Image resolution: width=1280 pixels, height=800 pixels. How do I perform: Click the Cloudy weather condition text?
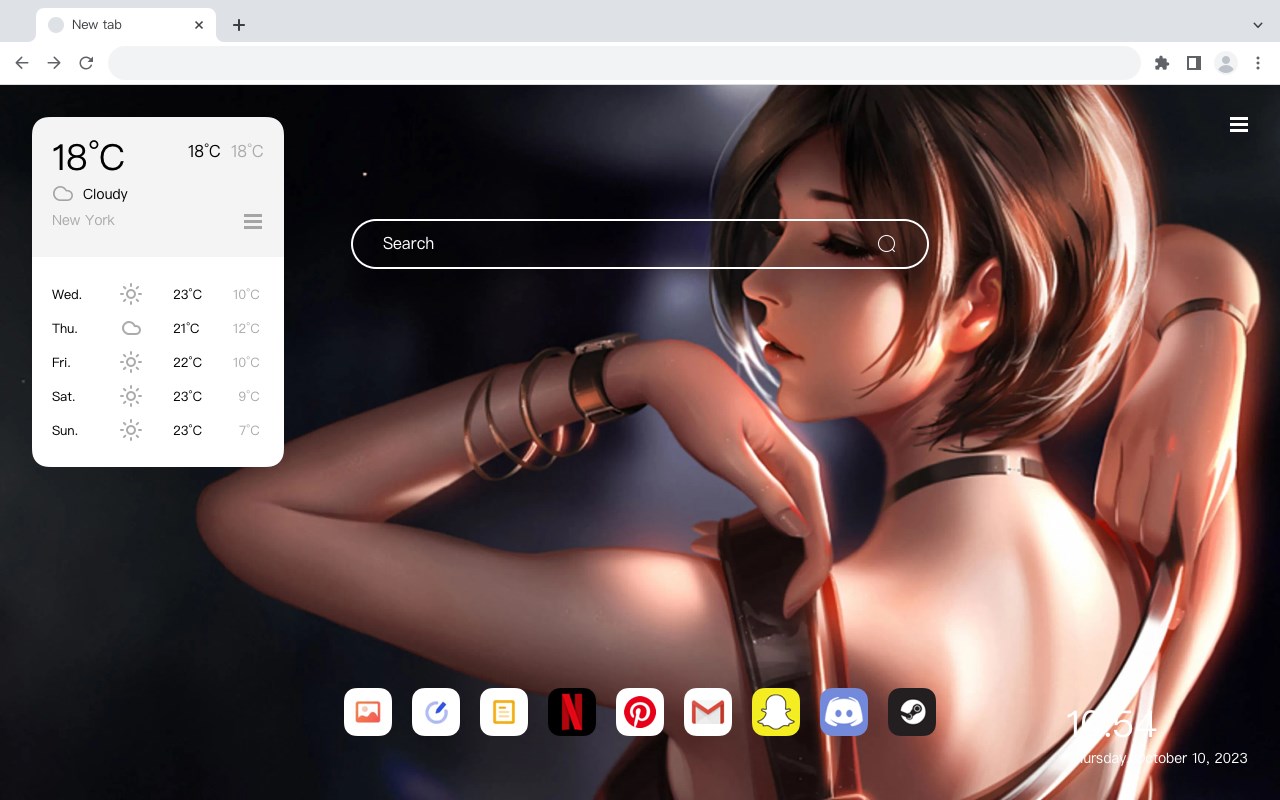pos(105,194)
